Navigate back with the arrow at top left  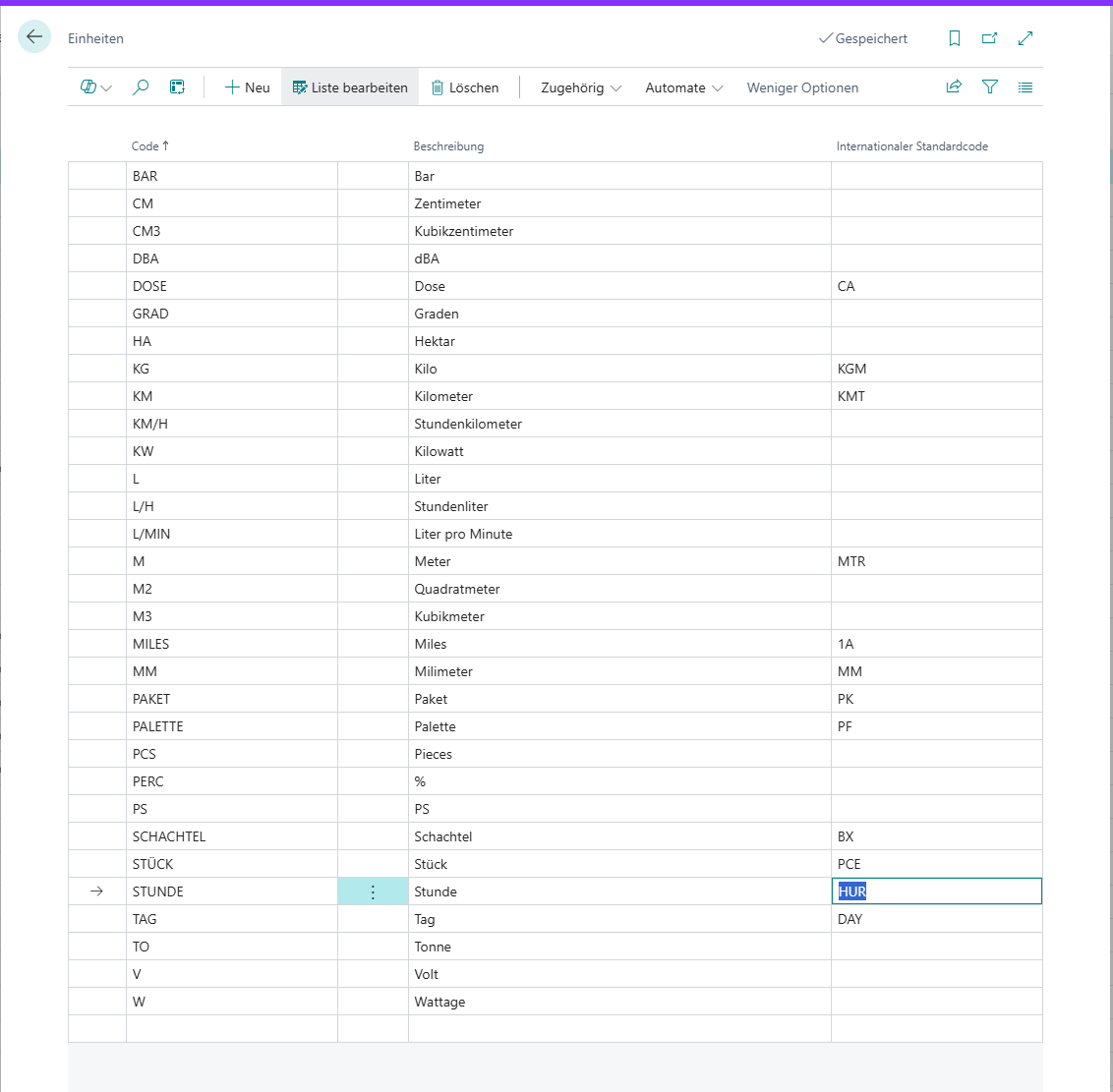click(x=33, y=36)
